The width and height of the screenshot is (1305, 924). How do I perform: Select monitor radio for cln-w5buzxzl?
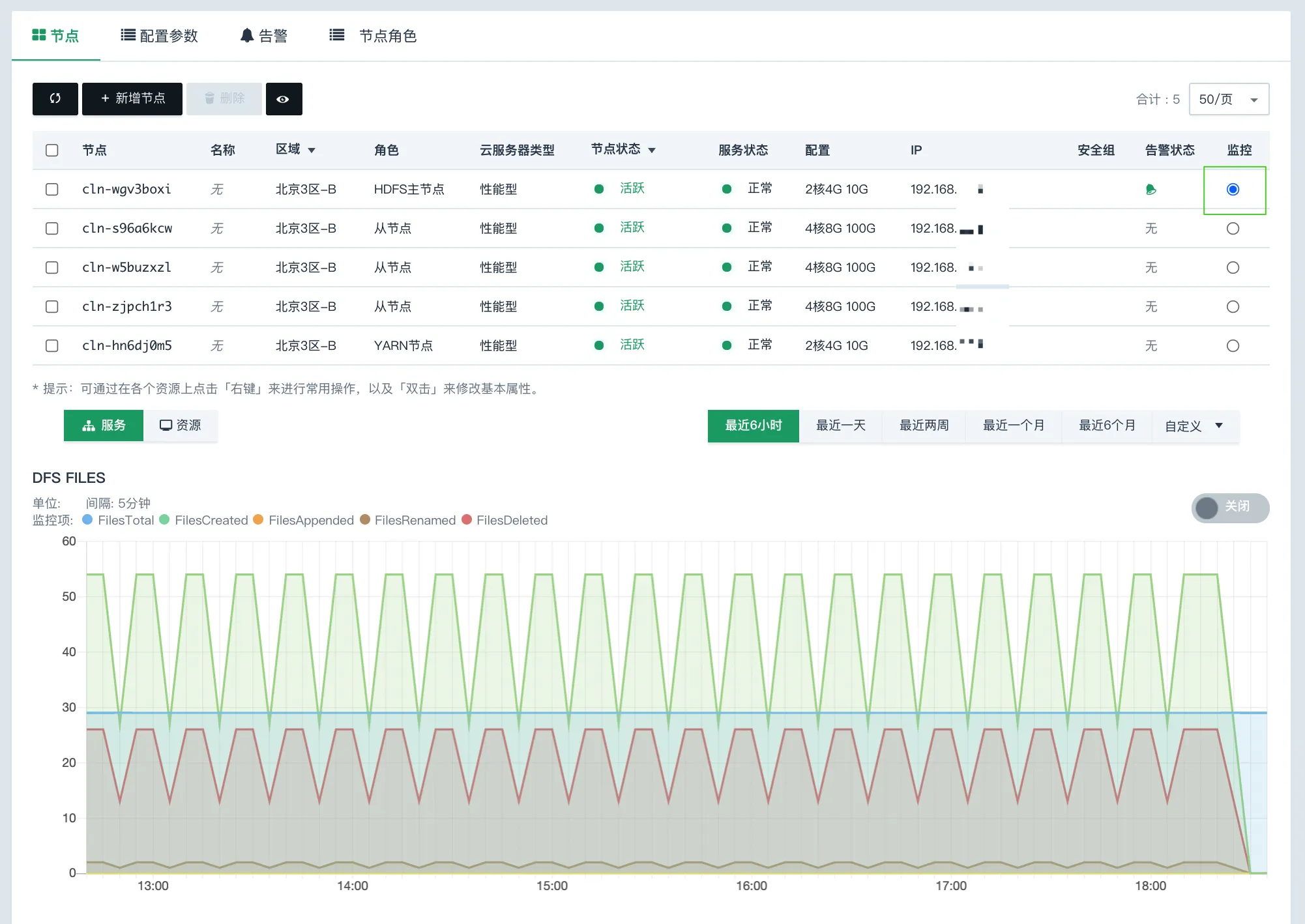point(1233,268)
